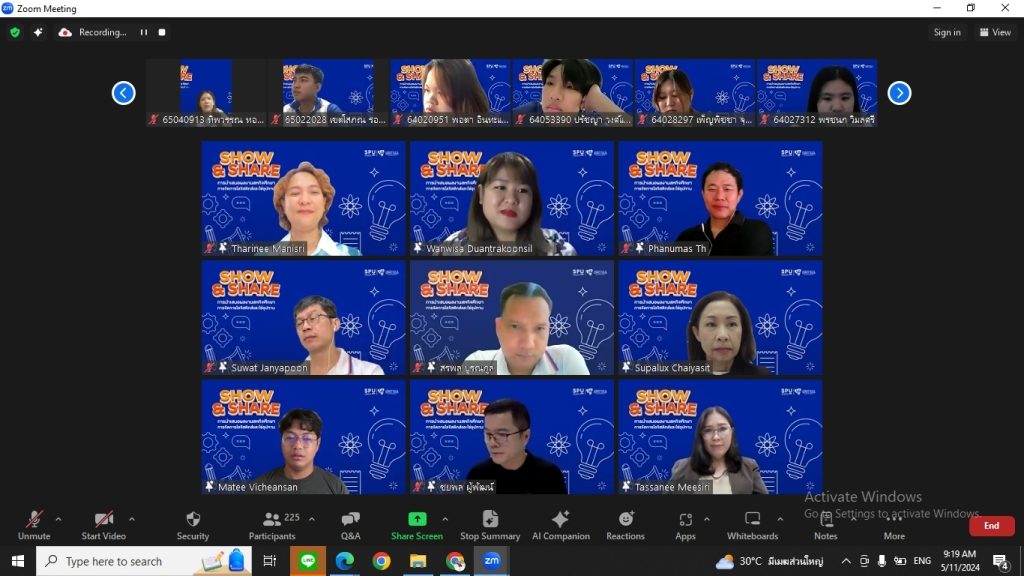Click the Zoom taskbar icon
Viewport: 1024px width, 576px height.
point(492,561)
